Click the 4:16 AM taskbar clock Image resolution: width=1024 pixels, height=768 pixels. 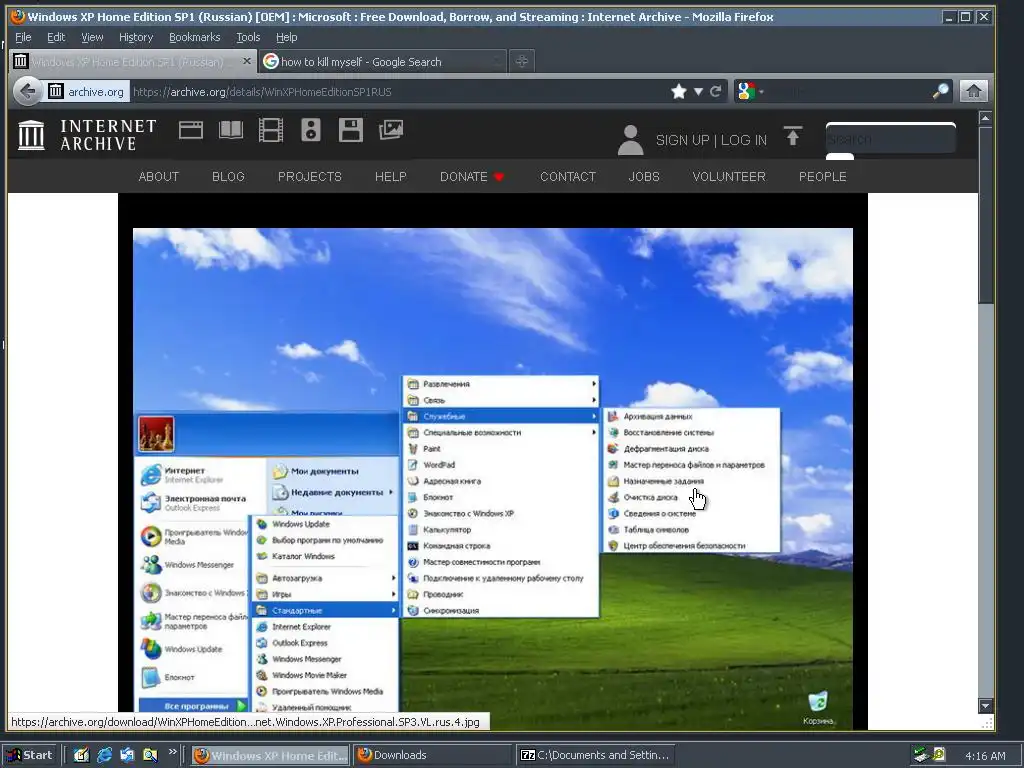tap(985, 756)
